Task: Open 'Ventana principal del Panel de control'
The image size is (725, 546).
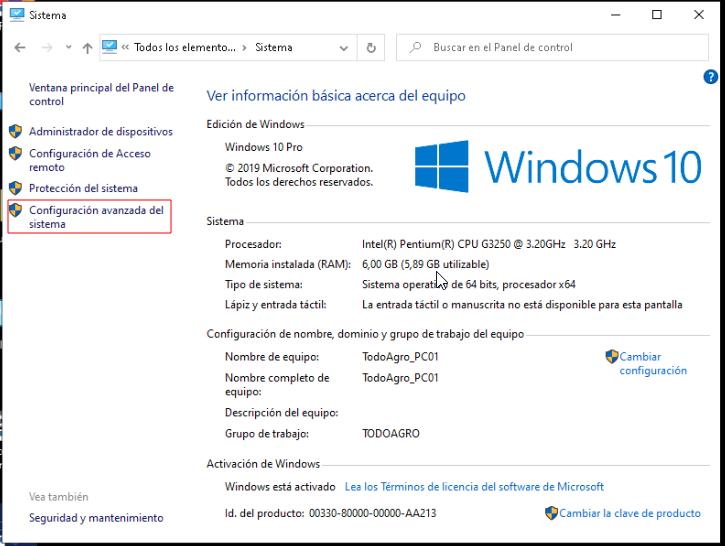Action: [101, 94]
